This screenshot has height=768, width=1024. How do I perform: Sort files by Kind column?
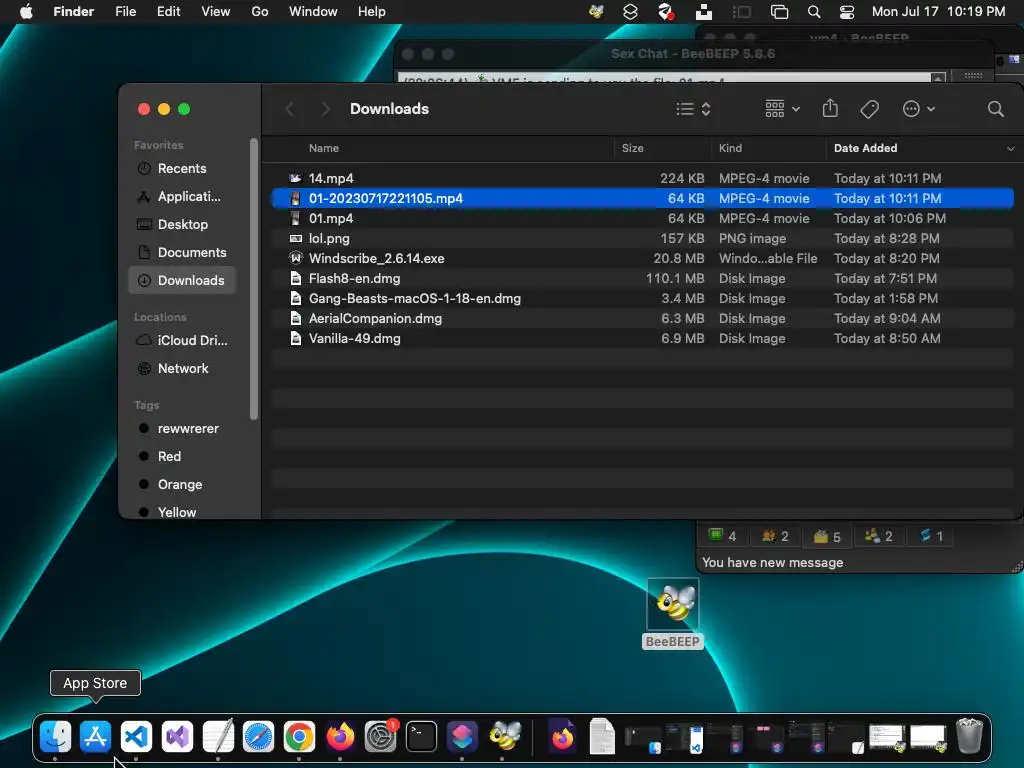pos(730,148)
